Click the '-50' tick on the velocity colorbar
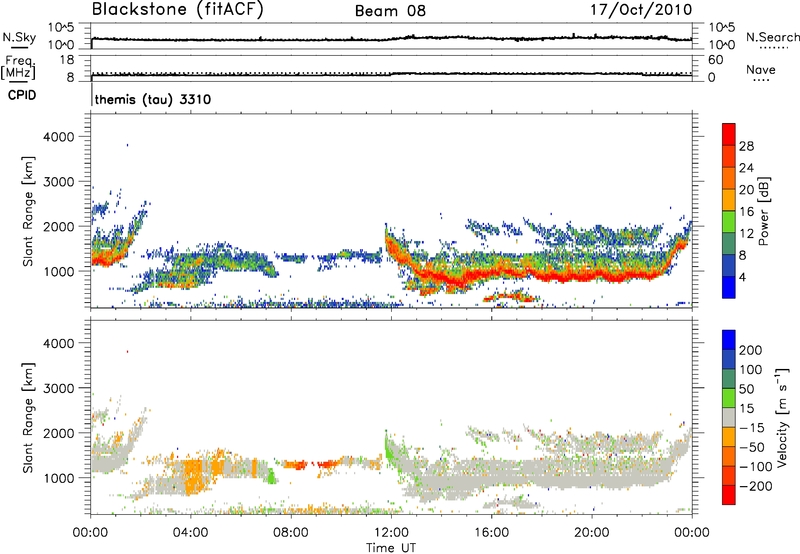The height and width of the screenshot is (554, 800). [x=752, y=447]
